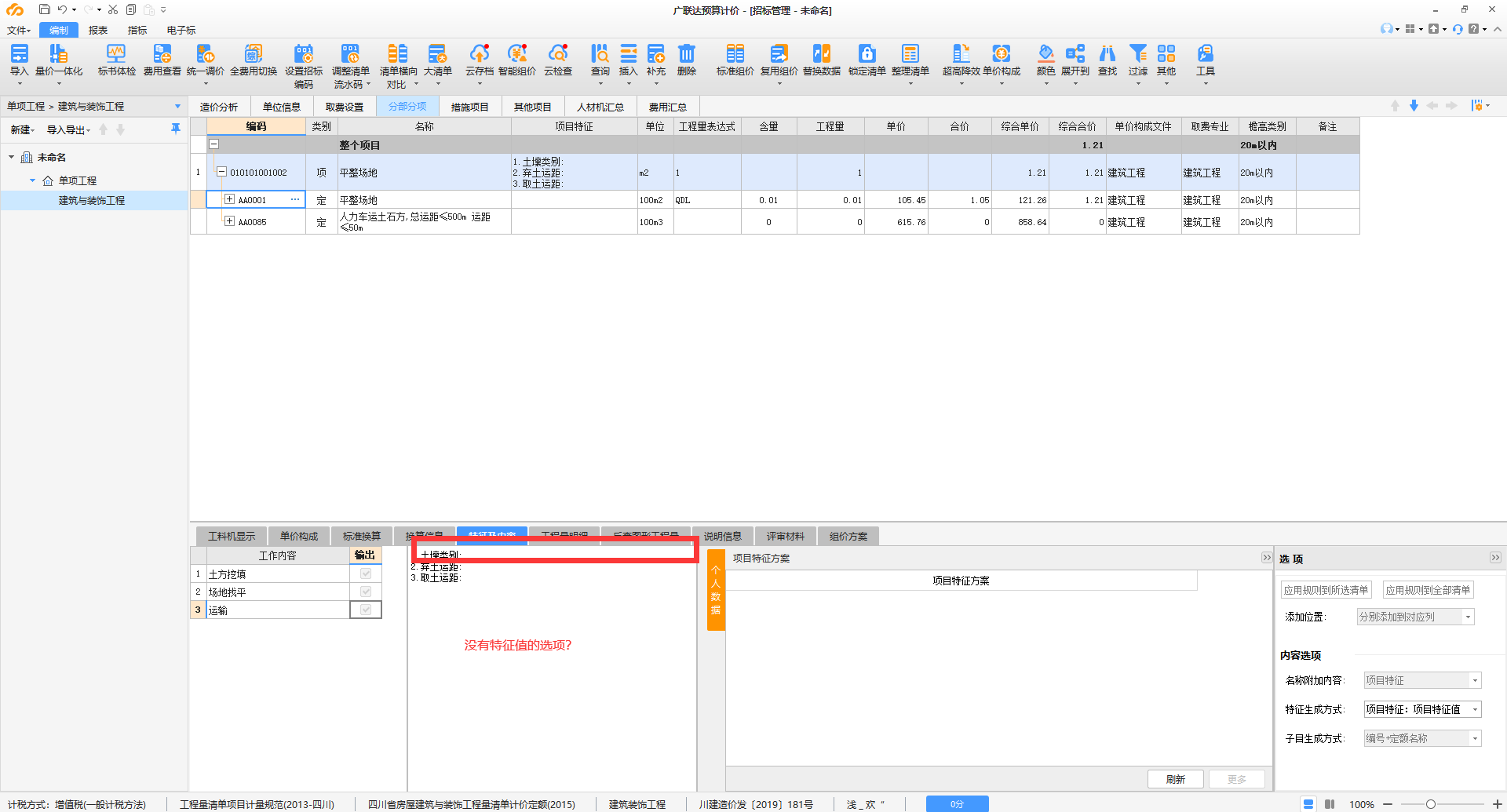Open the 人材机汇总 tab

coord(600,107)
